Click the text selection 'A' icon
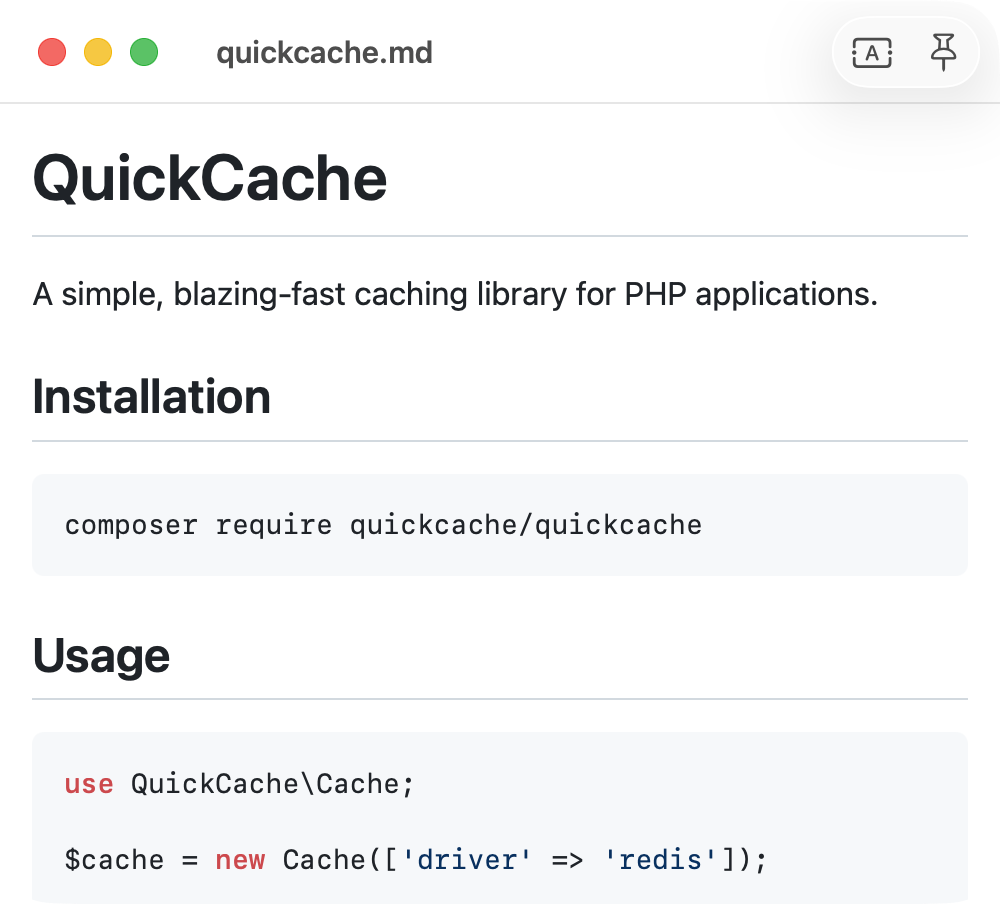 872,53
